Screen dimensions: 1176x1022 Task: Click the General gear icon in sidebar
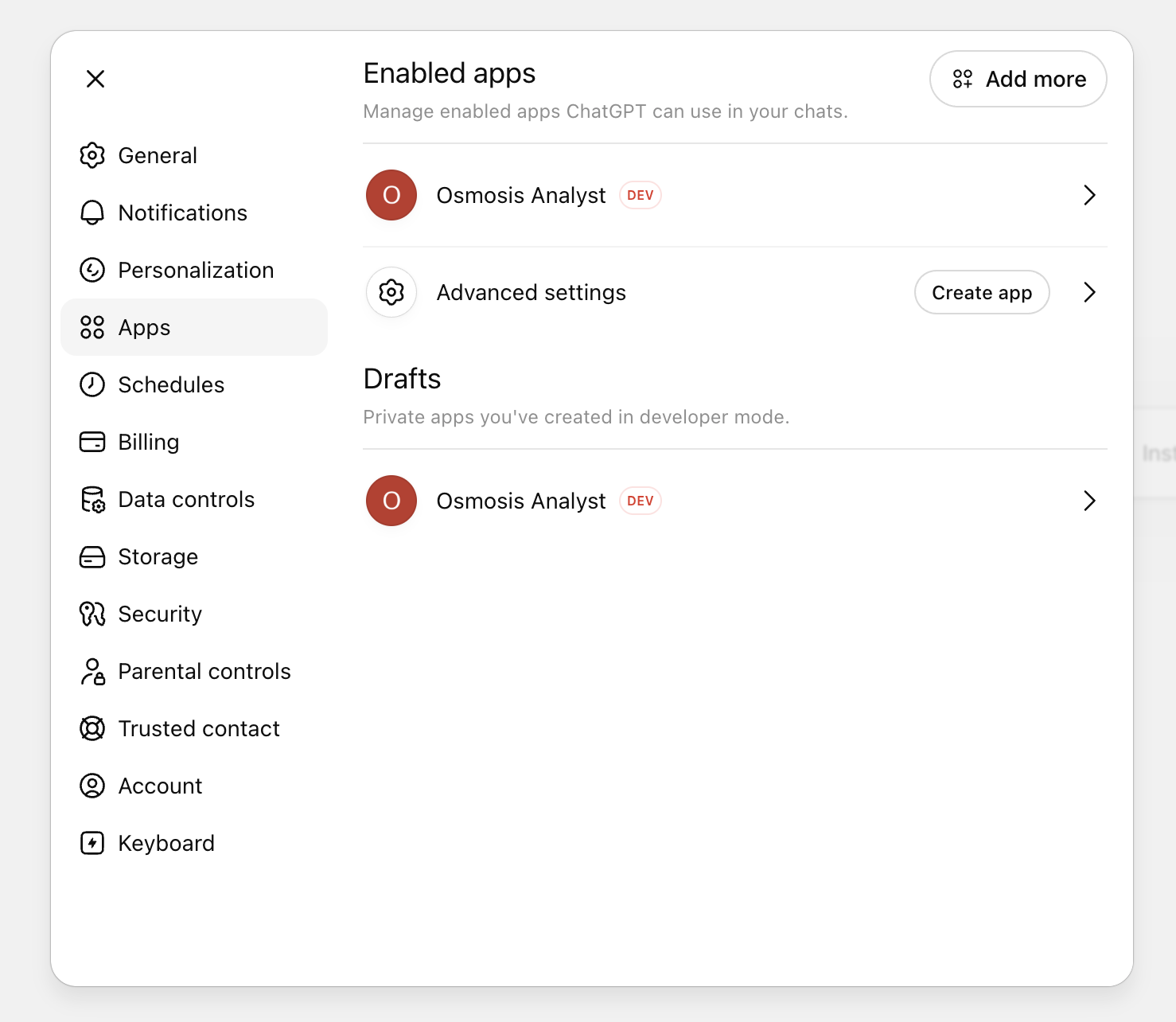92,155
